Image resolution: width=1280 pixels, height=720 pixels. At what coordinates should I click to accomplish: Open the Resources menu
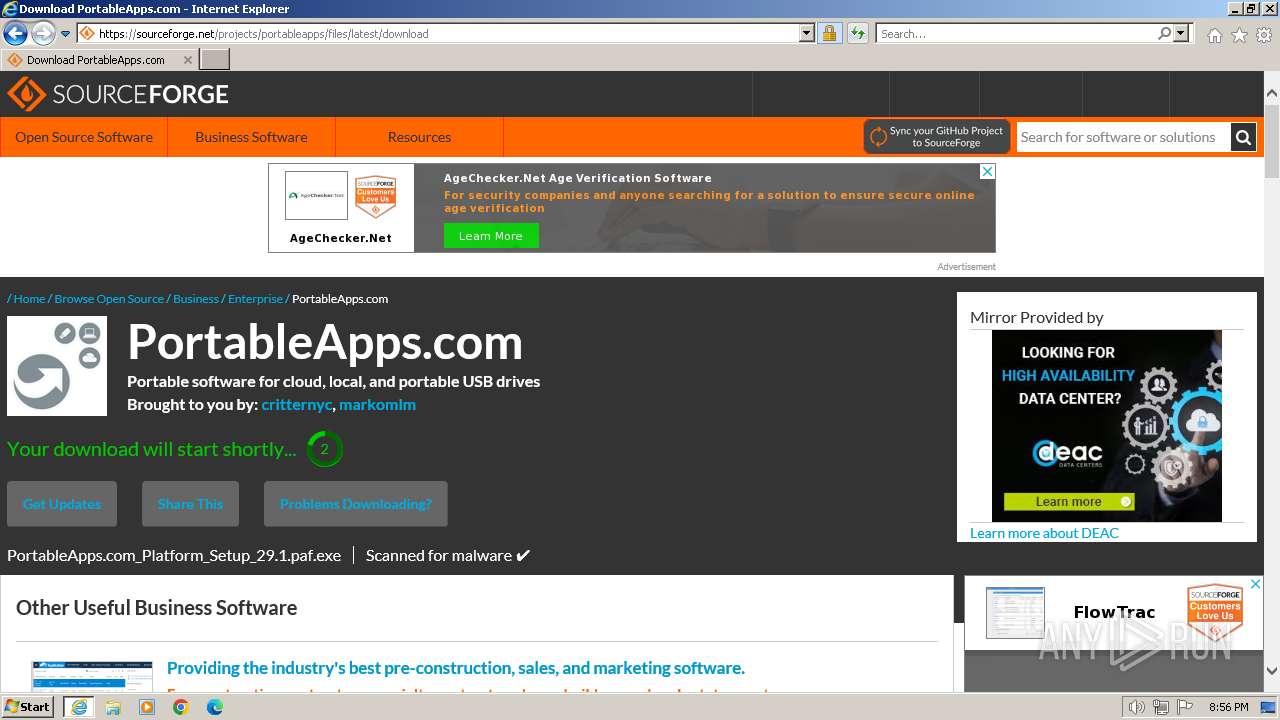click(419, 137)
